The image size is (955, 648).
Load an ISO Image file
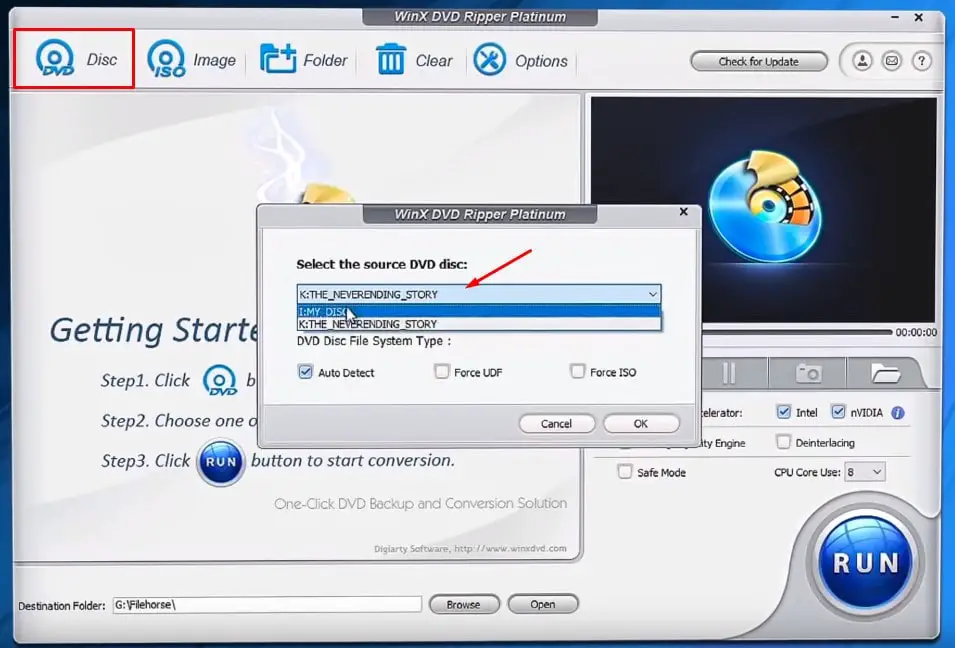pos(191,59)
